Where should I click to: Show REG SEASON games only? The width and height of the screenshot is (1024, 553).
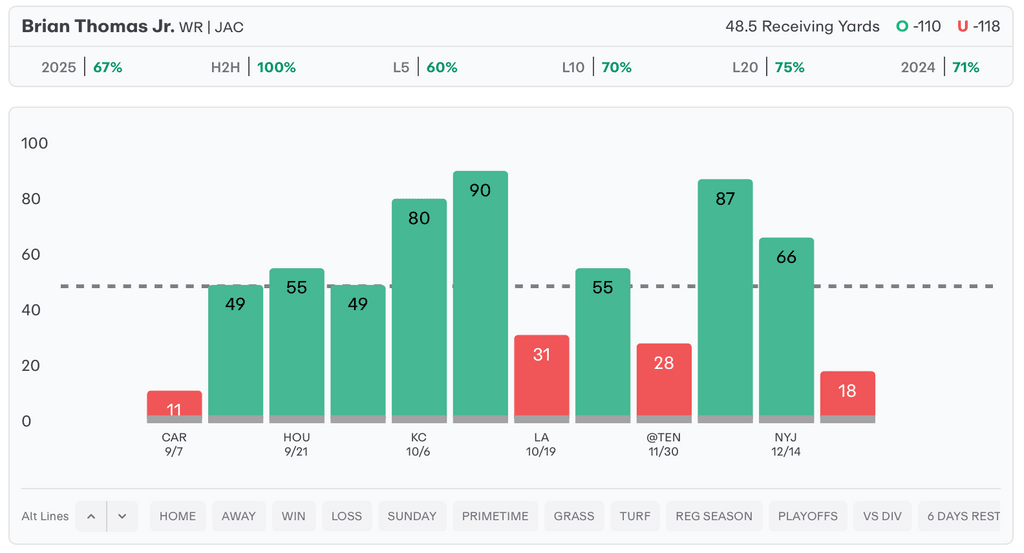pos(714,516)
